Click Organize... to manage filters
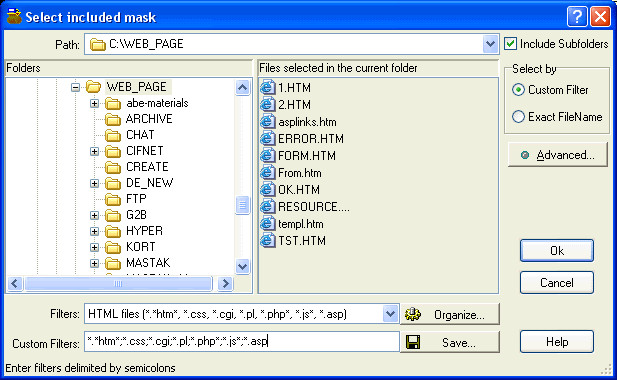The image size is (617, 380). point(450,314)
